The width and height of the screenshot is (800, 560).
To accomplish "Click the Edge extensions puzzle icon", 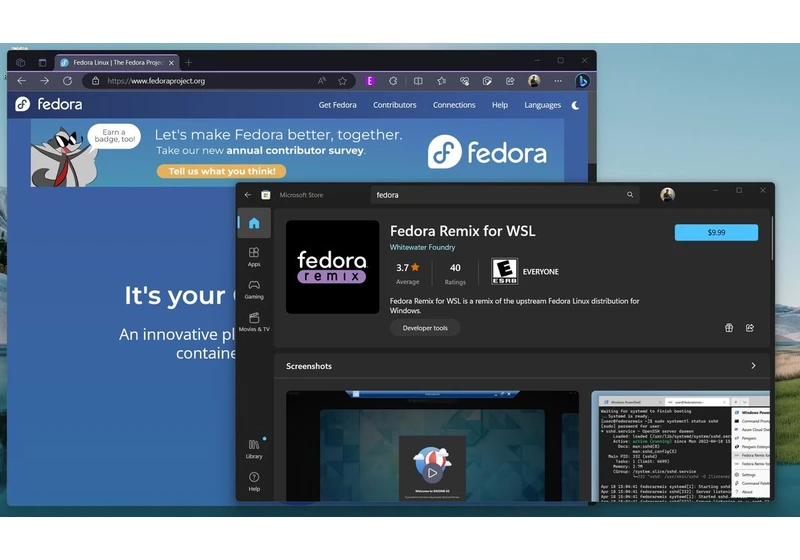I will click(x=393, y=81).
